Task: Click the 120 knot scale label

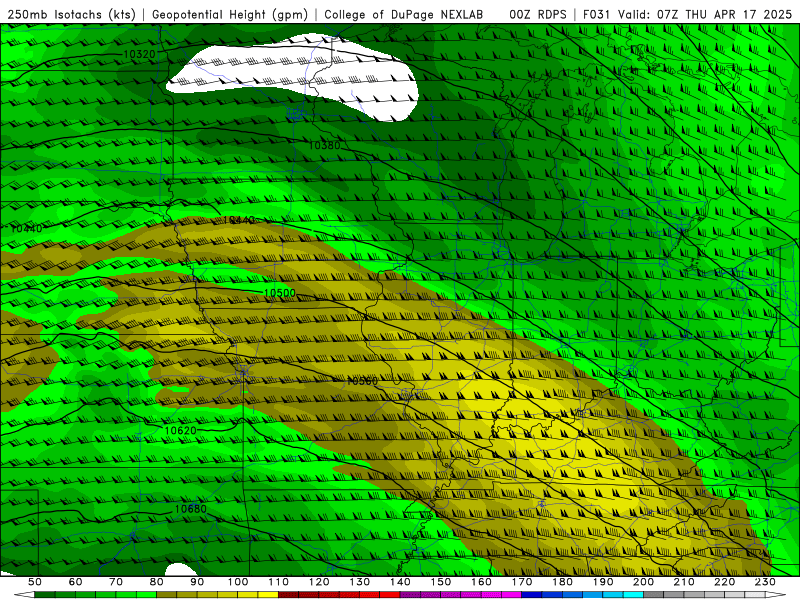Action: coord(319,582)
